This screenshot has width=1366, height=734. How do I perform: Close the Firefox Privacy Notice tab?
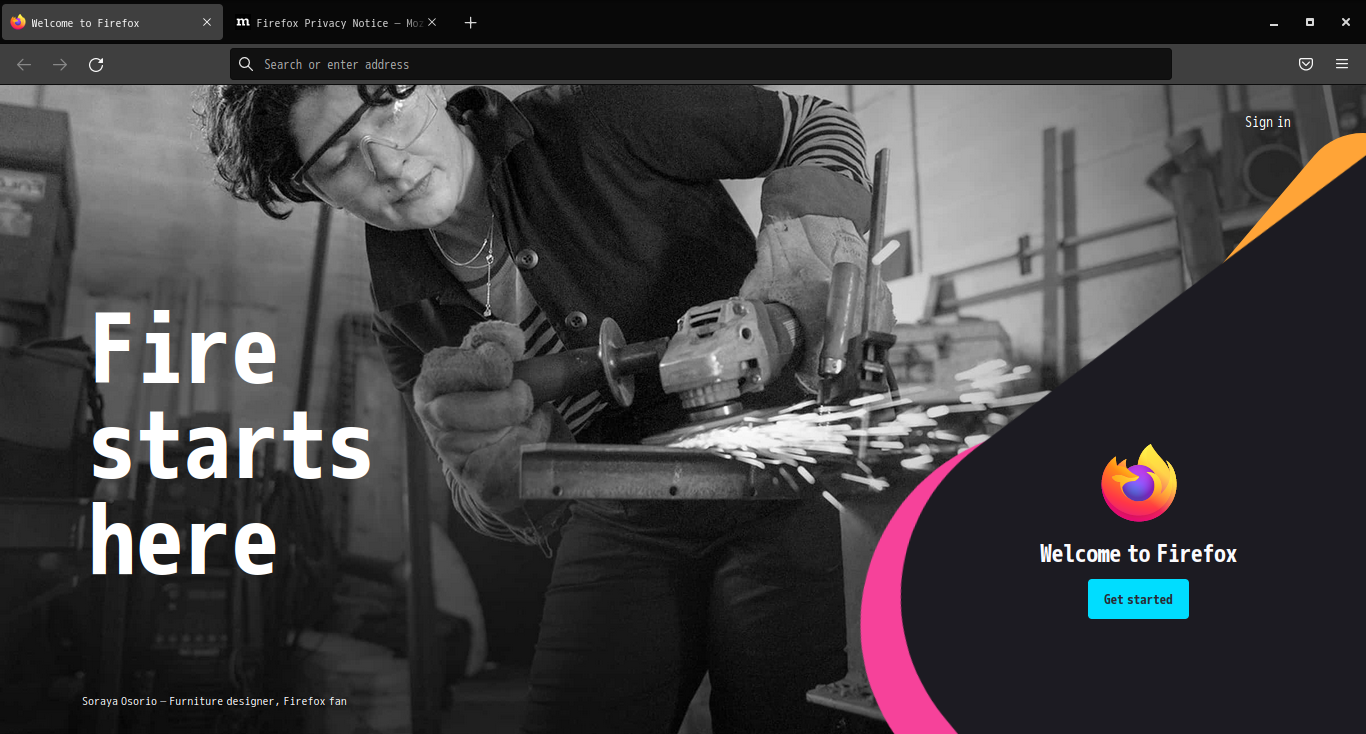click(x=432, y=22)
